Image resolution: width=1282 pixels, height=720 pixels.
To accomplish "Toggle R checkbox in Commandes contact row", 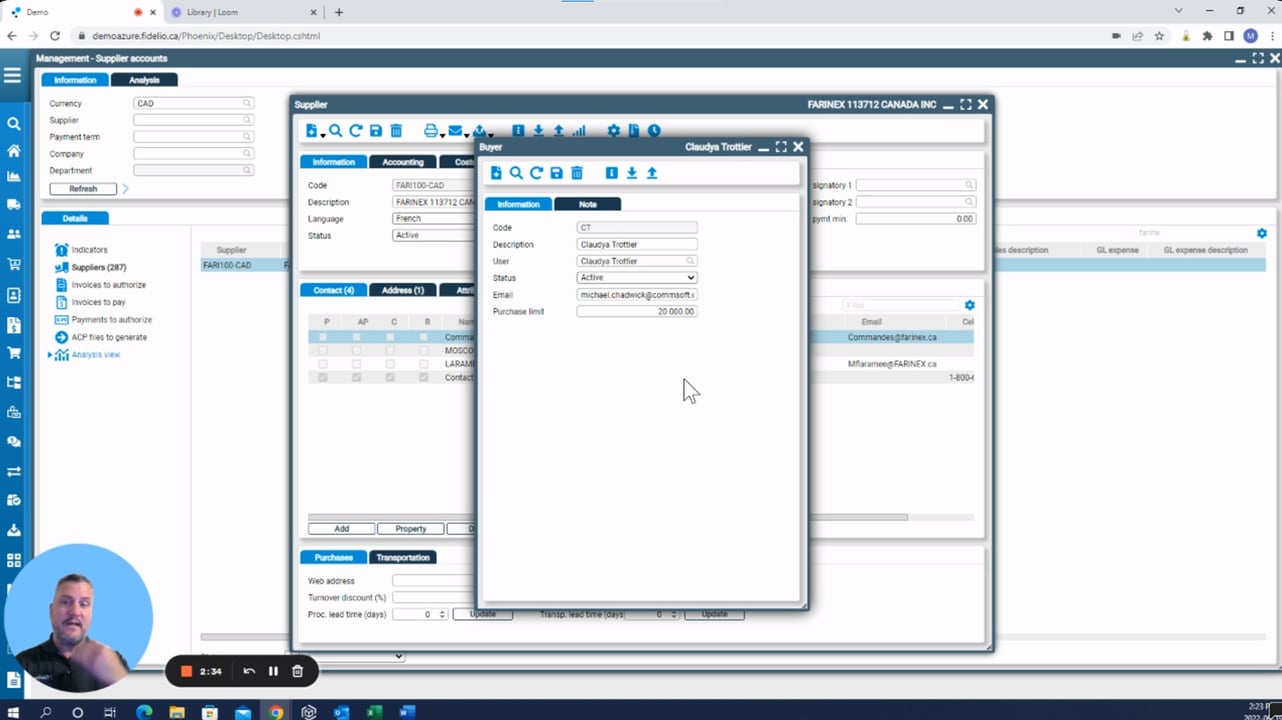I will coord(424,338).
